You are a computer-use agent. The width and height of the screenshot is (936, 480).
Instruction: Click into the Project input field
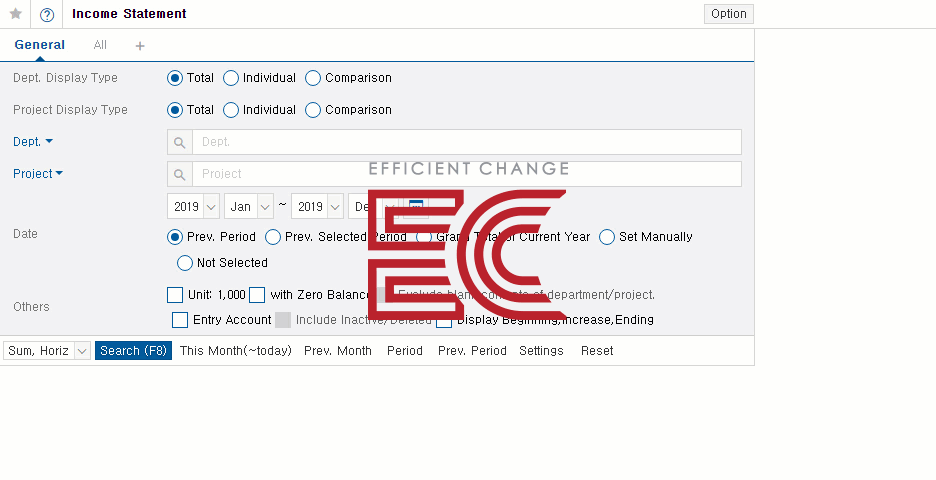click(466, 174)
